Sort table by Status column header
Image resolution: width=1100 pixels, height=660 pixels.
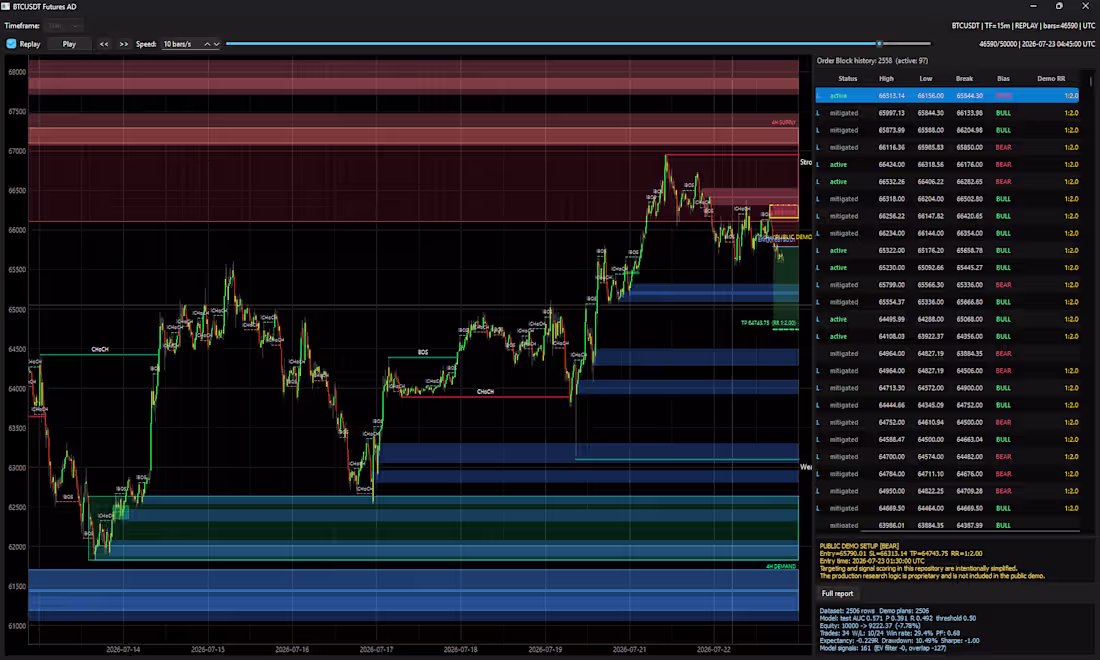847,79
